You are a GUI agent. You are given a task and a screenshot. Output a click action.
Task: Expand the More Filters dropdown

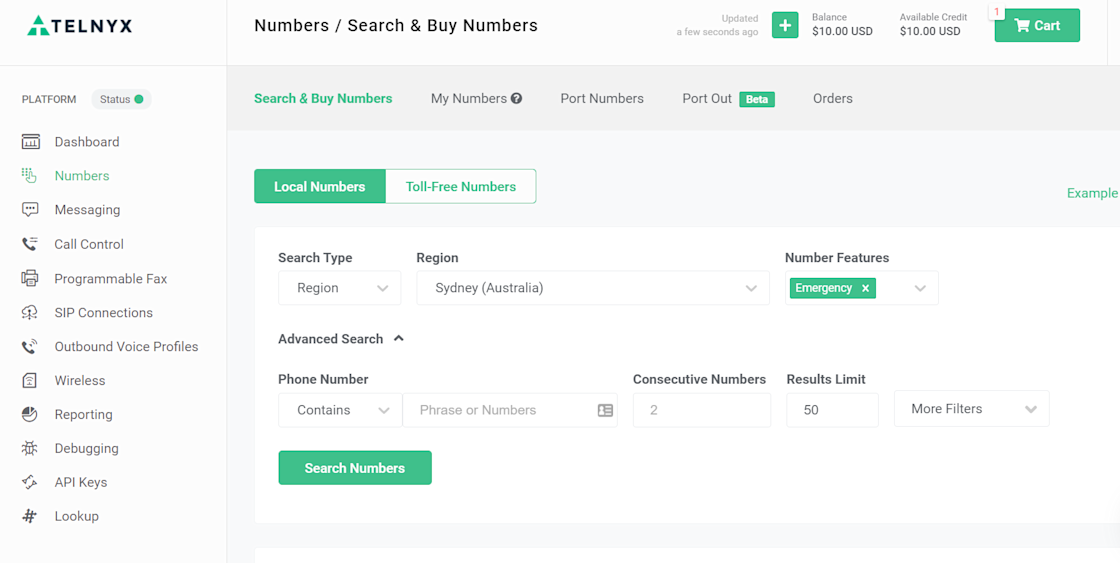pyautogui.click(x=971, y=409)
